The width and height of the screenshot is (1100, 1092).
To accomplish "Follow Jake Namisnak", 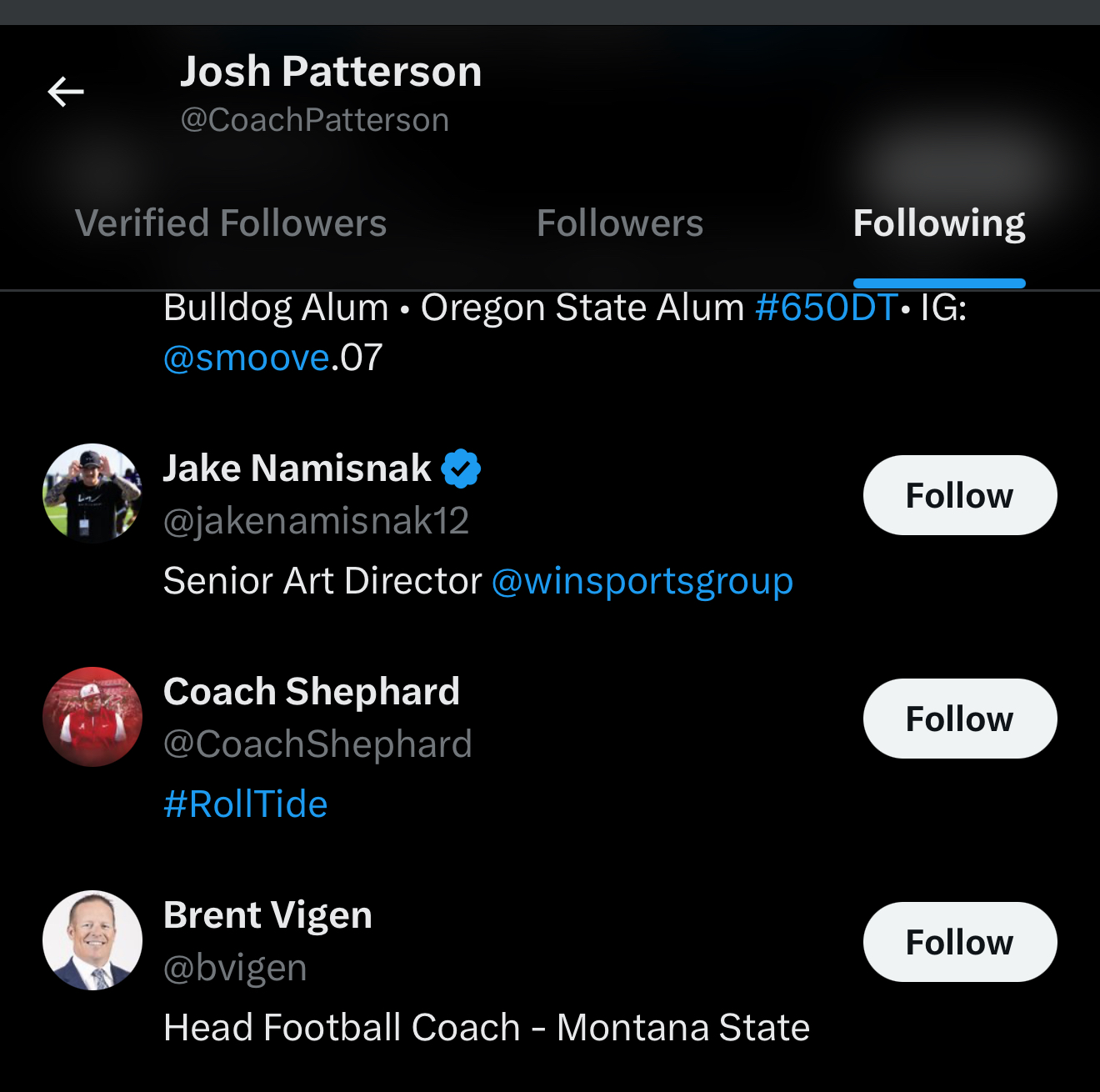I will [960, 495].
